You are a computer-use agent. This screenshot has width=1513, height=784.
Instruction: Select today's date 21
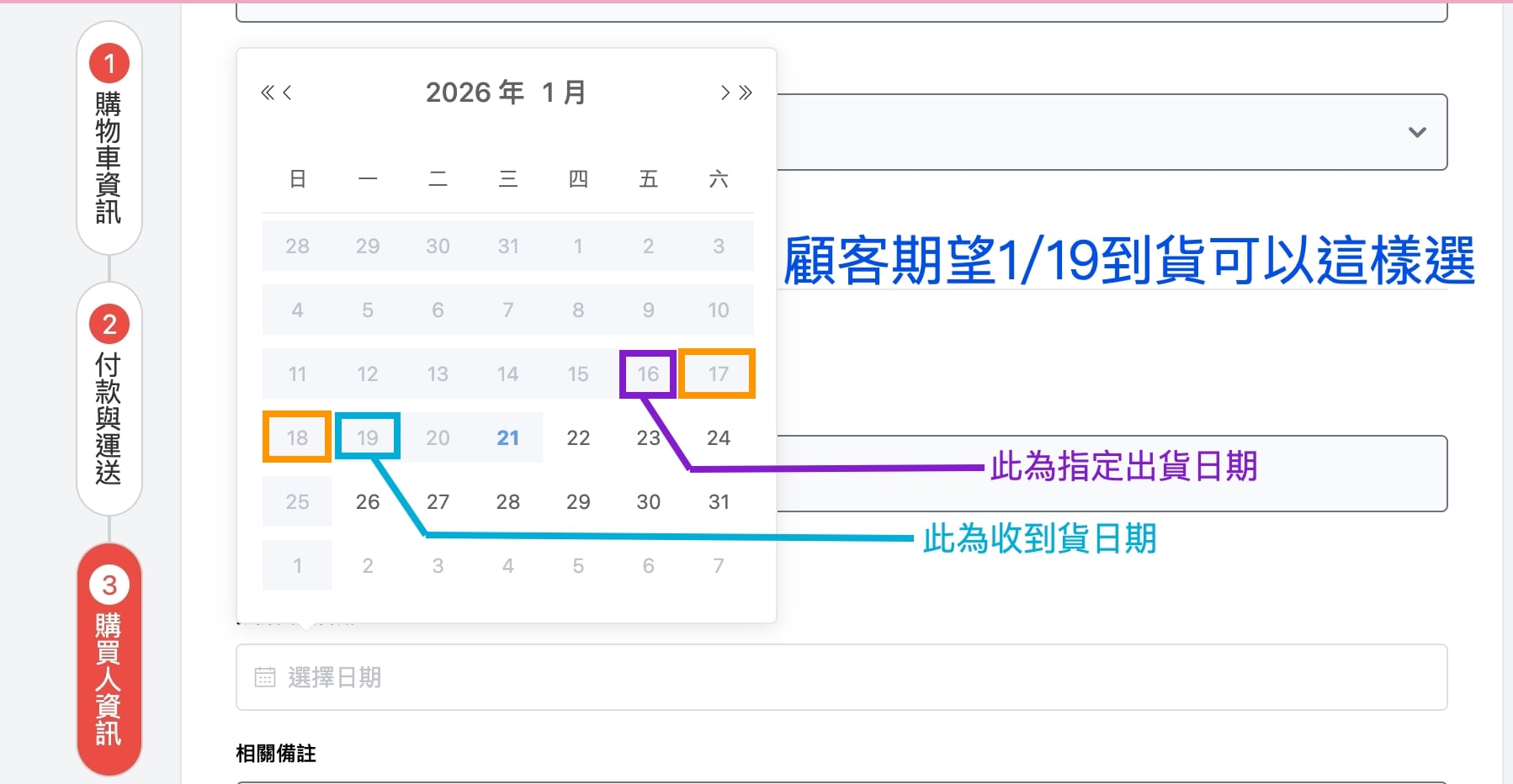click(508, 437)
